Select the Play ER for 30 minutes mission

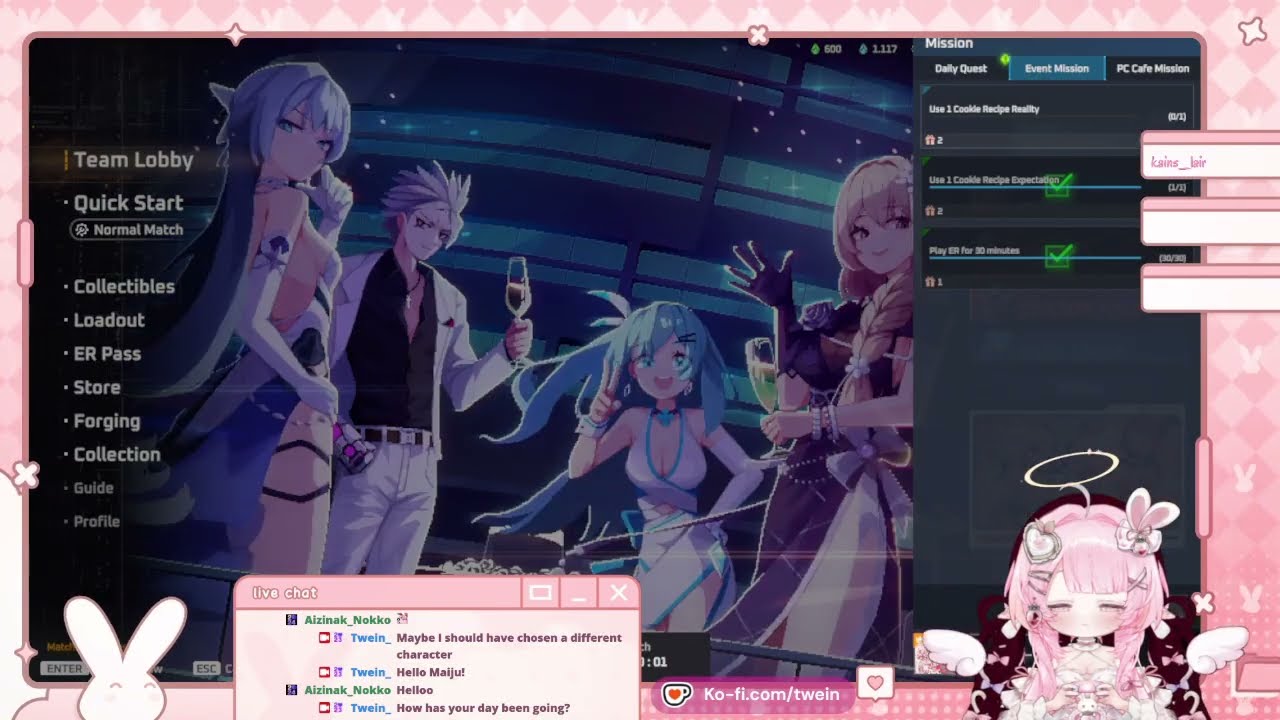[1056, 259]
